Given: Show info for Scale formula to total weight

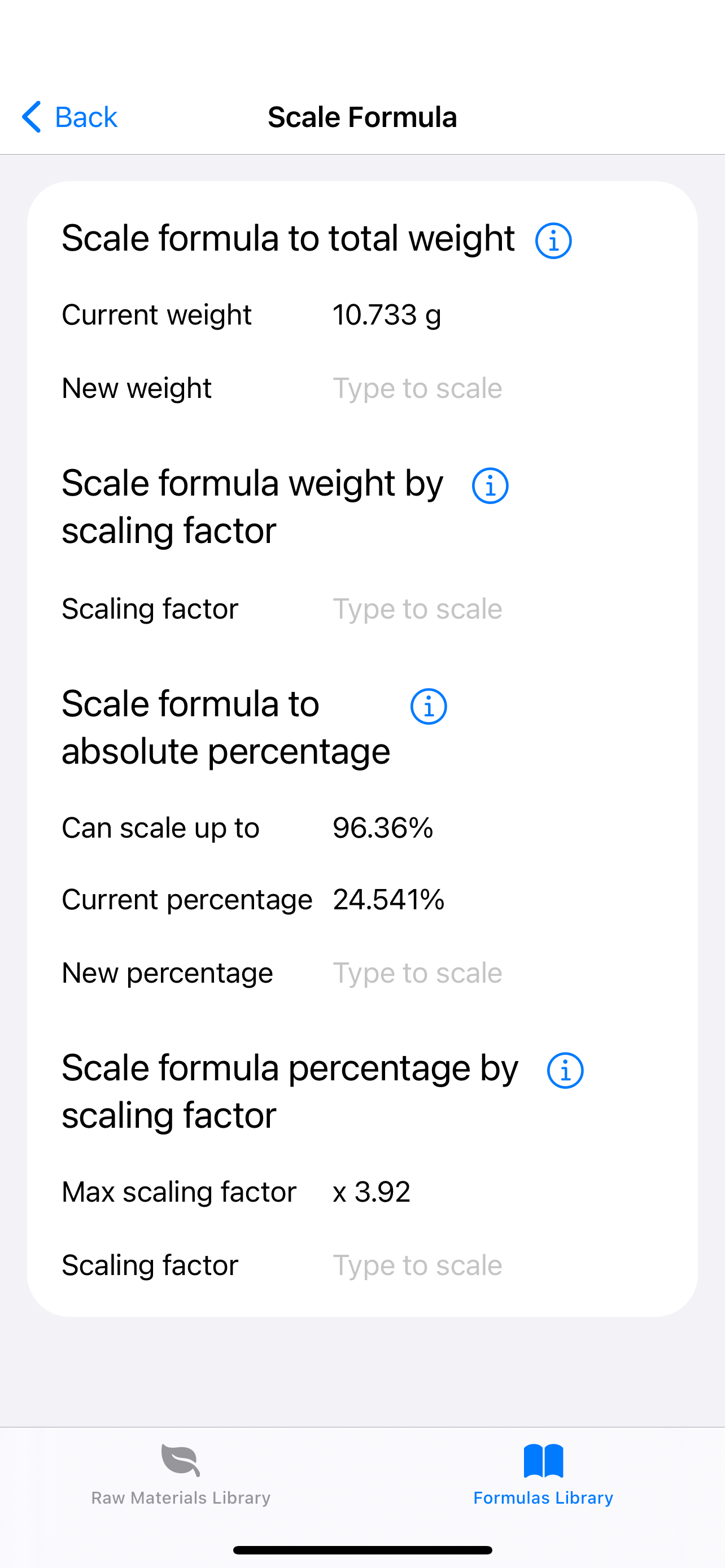Looking at the screenshot, I should (x=553, y=241).
